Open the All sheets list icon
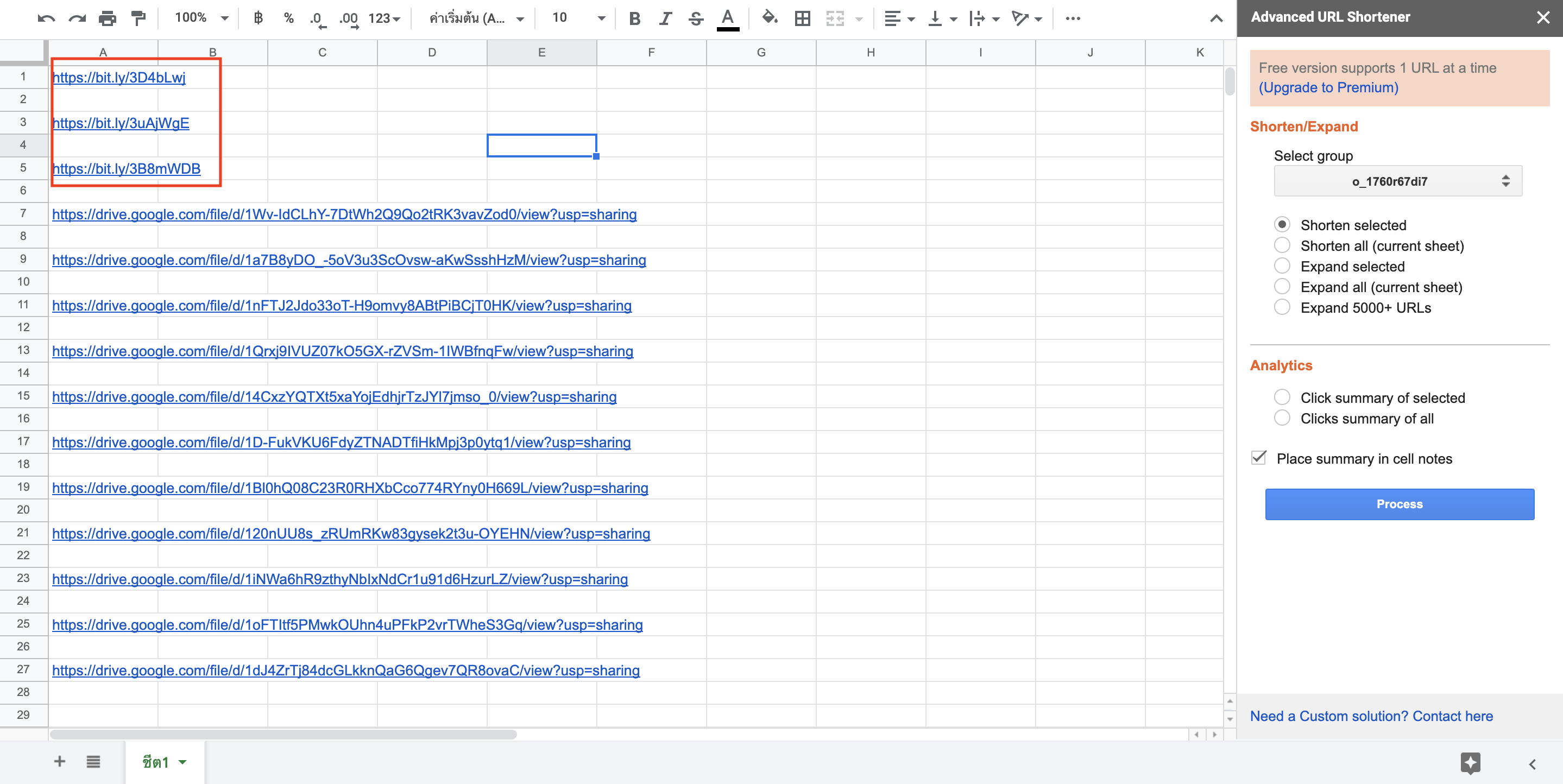Screen dimensions: 1563x784 (93, 762)
